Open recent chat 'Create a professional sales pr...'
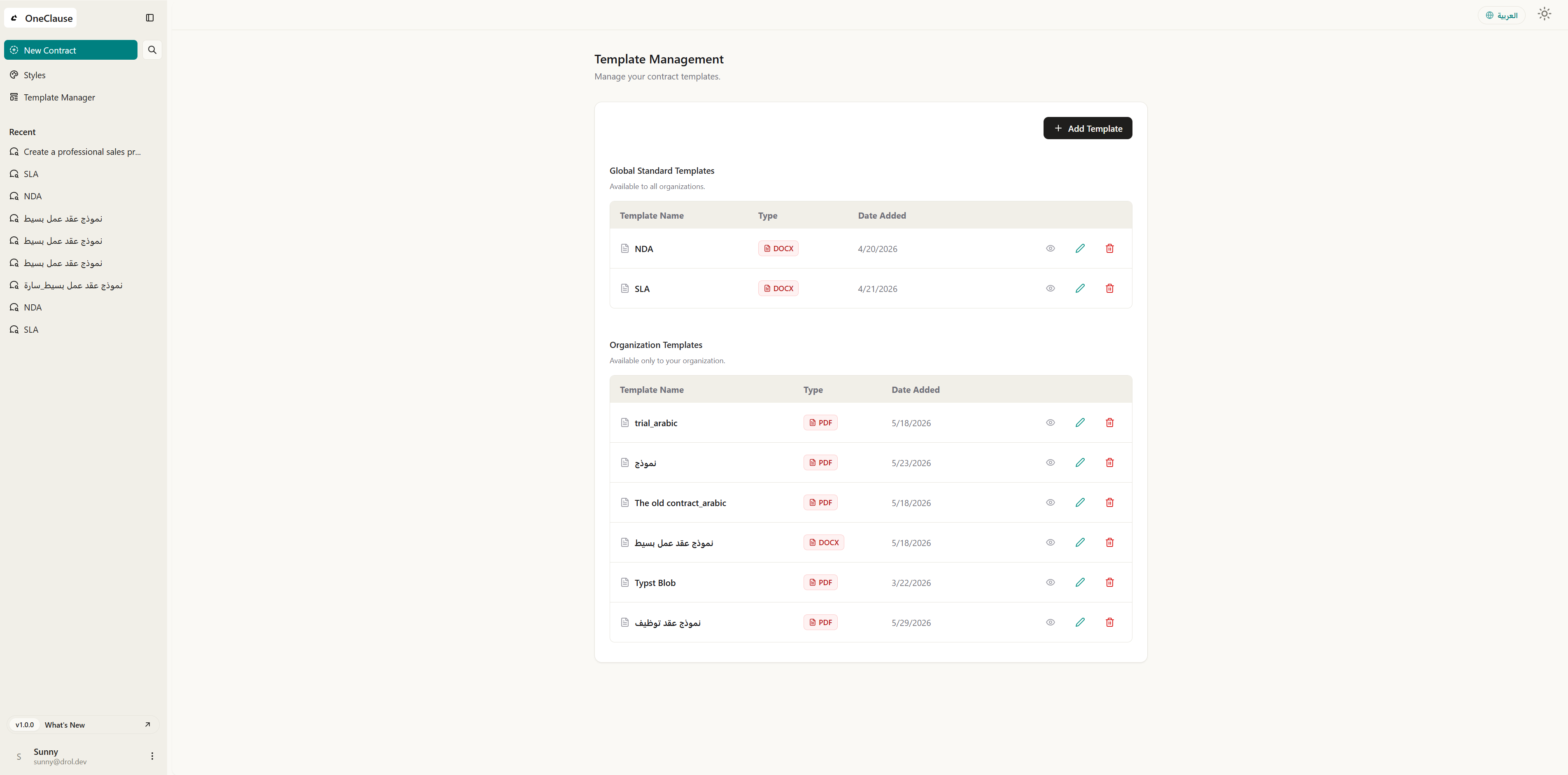1568x775 pixels. coord(82,152)
